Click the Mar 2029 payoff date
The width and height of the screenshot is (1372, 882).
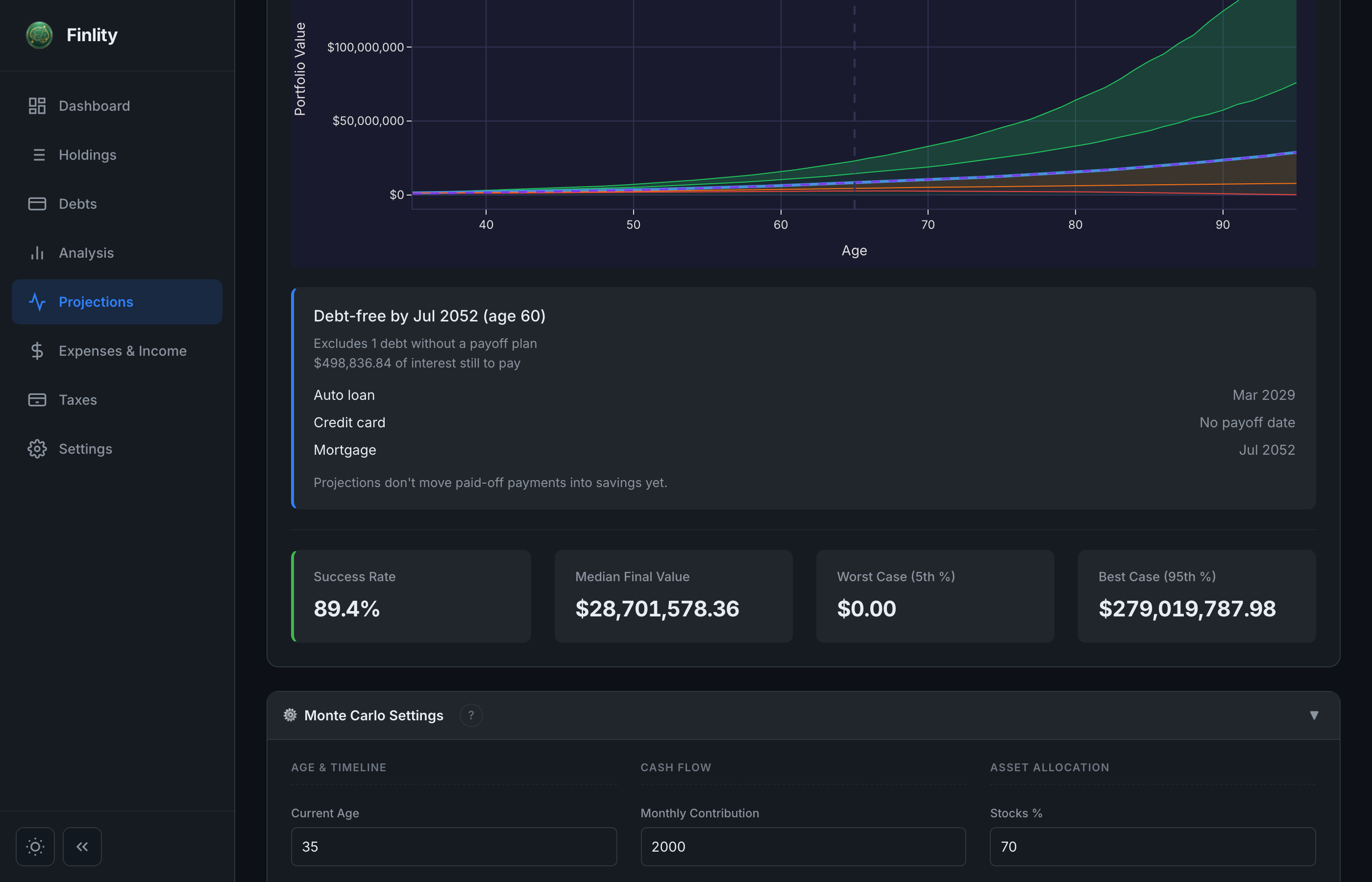pyautogui.click(x=1264, y=395)
